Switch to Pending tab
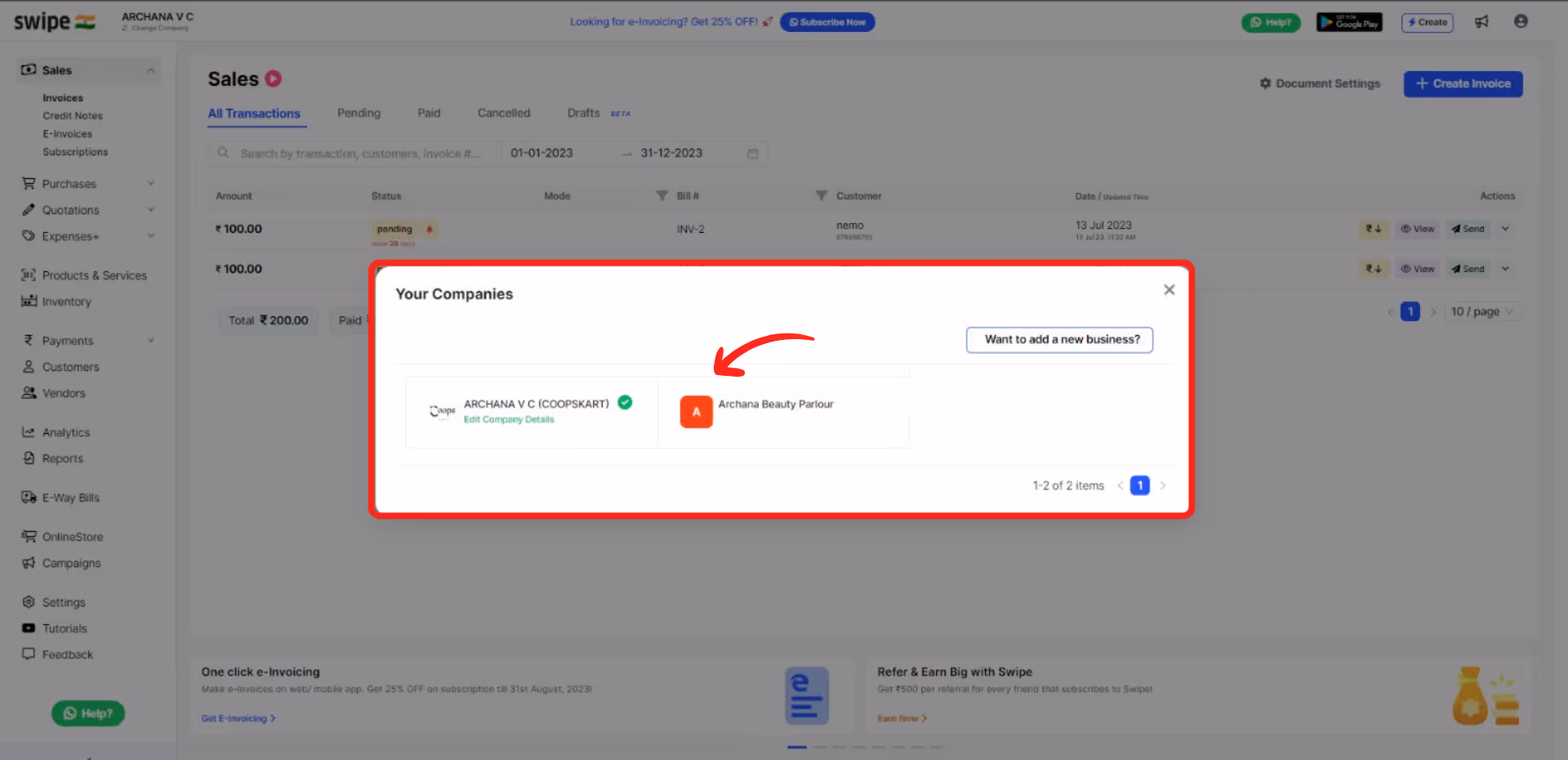This screenshot has height=760, width=1568. tap(359, 113)
